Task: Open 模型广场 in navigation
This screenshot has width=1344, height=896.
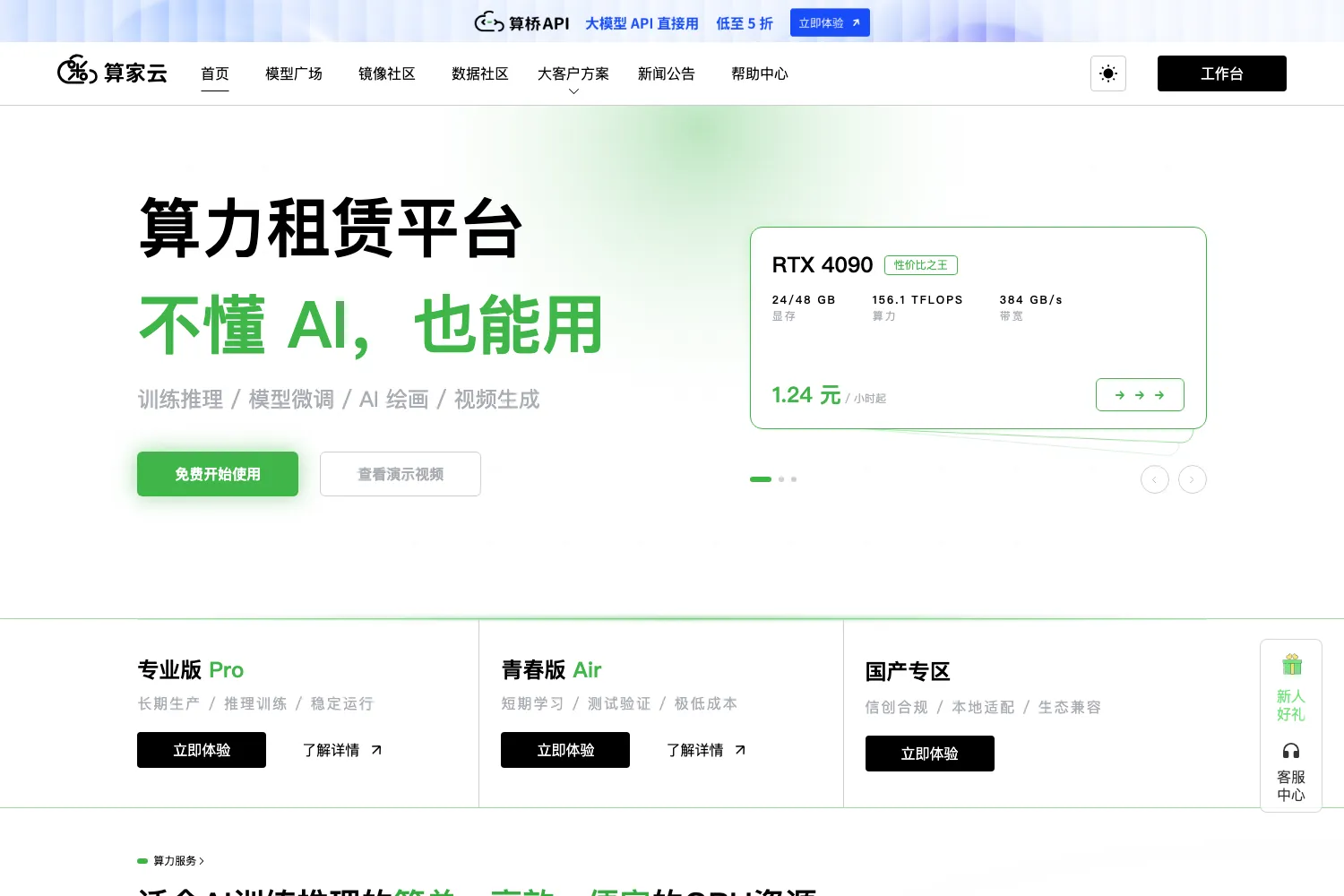Action: [294, 73]
